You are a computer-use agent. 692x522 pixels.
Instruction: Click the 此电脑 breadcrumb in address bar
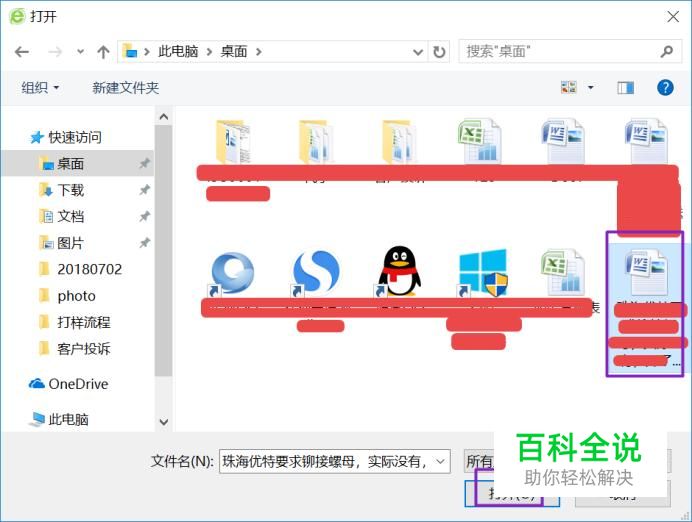(x=178, y=52)
